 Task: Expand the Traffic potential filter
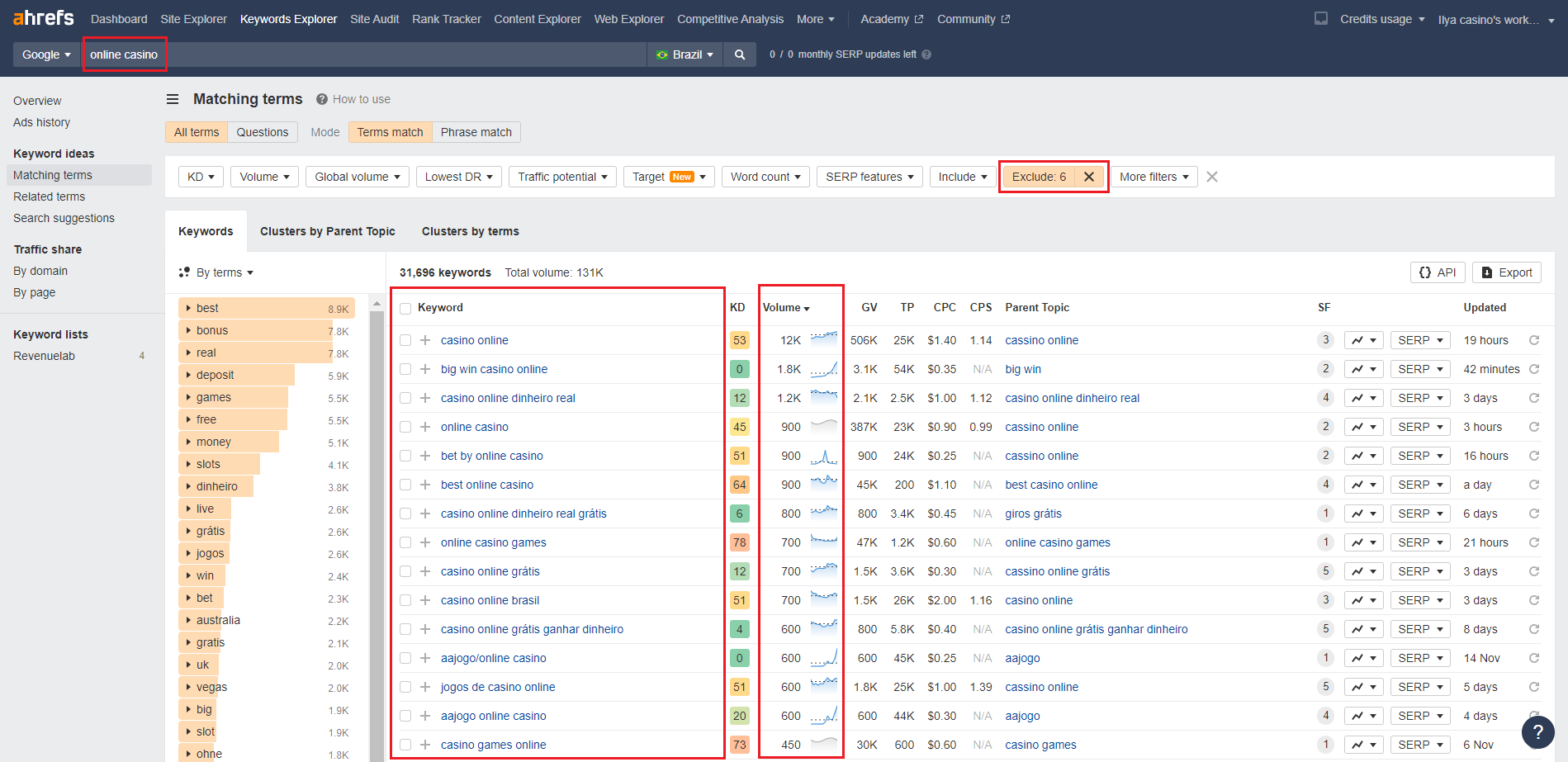tap(562, 177)
